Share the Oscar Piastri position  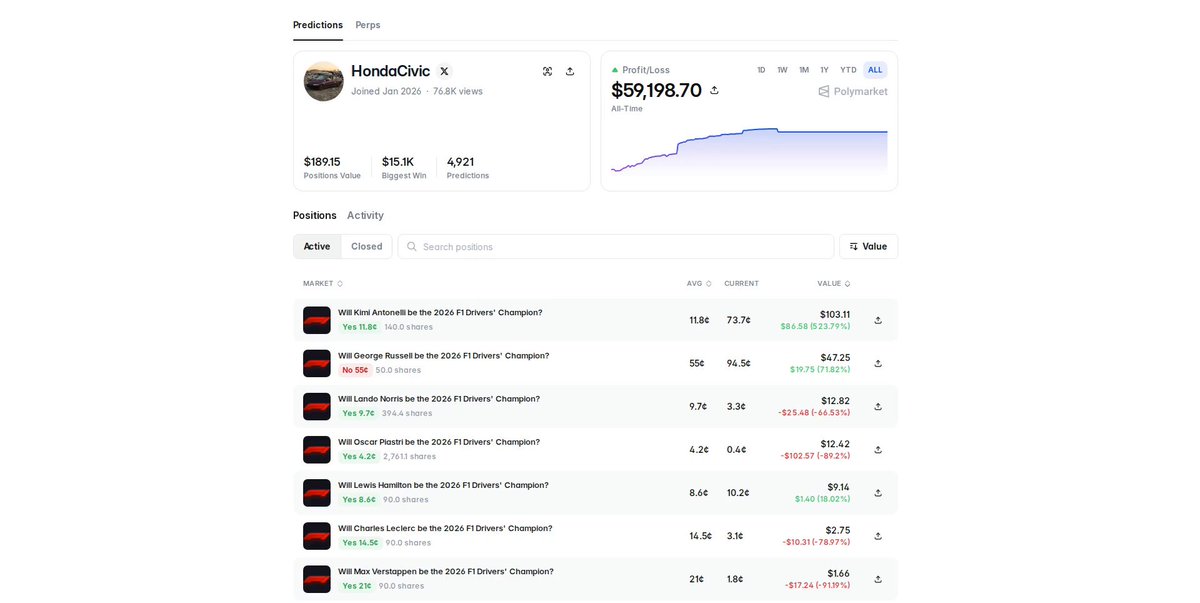tap(878, 449)
